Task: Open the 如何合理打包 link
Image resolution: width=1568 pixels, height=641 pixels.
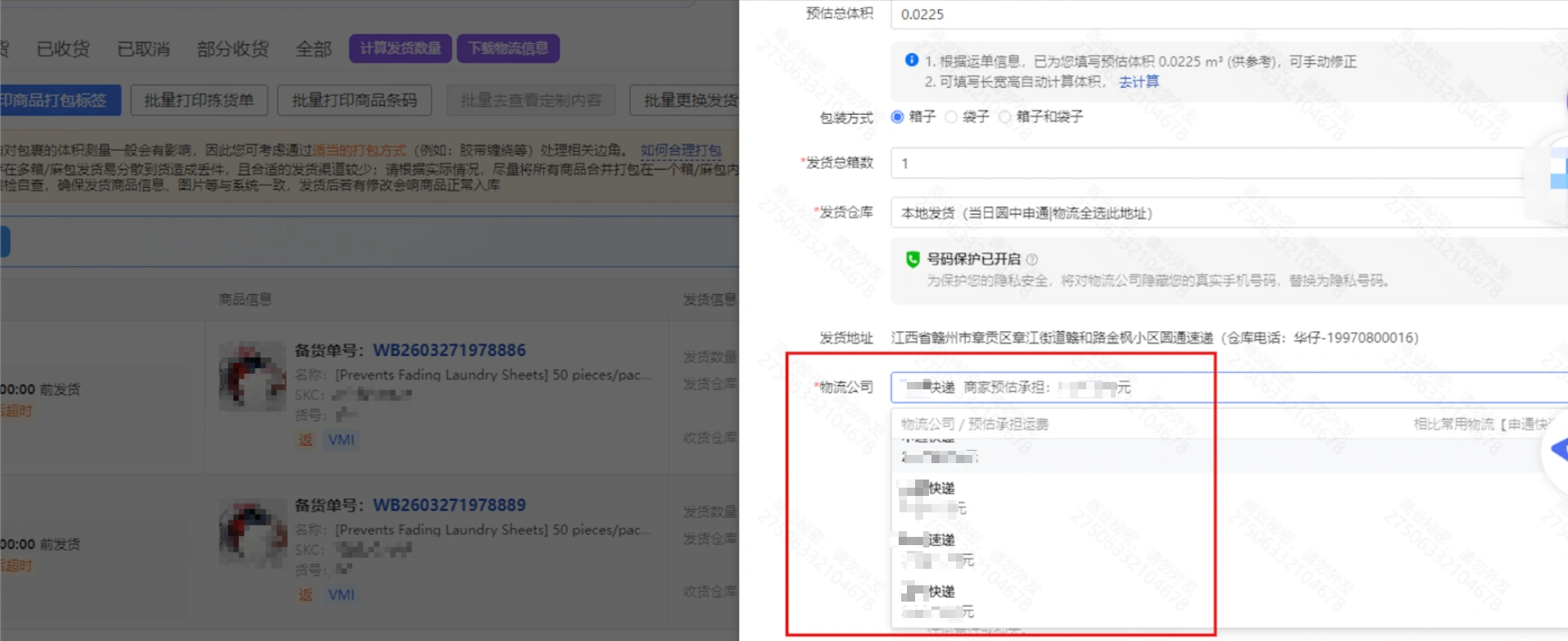Action: pos(681,150)
